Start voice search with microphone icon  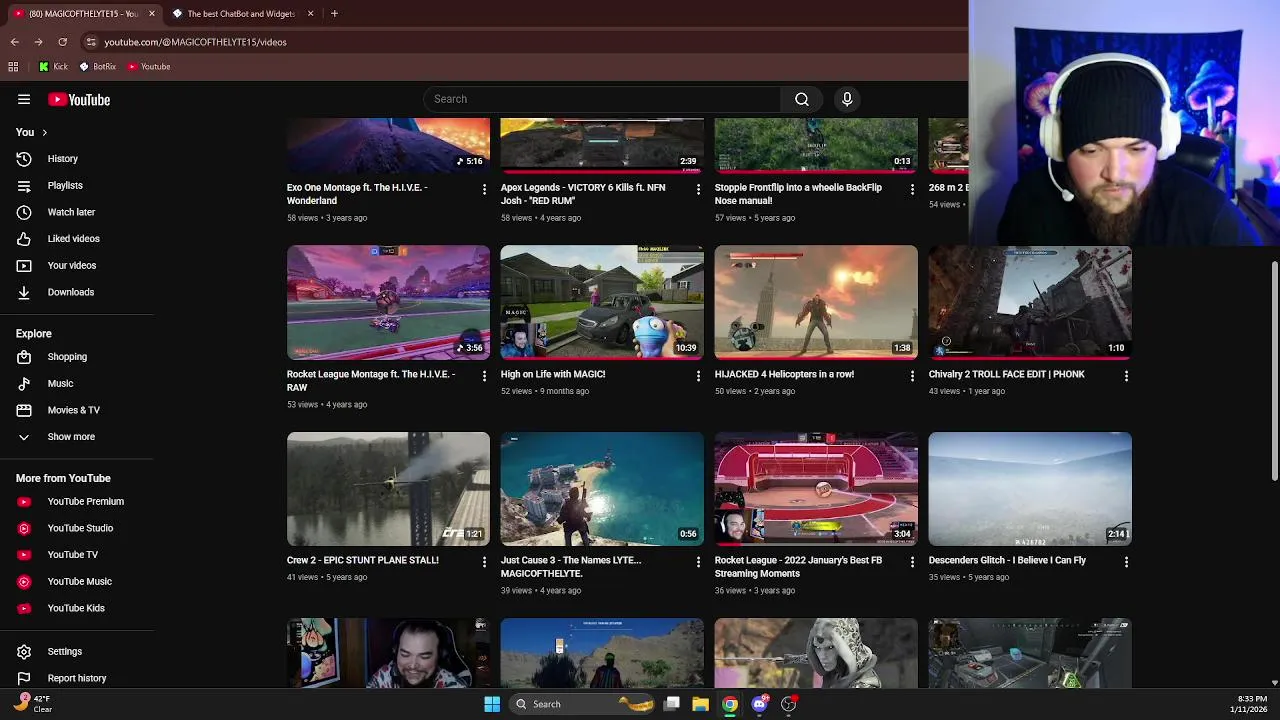(847, 99)
